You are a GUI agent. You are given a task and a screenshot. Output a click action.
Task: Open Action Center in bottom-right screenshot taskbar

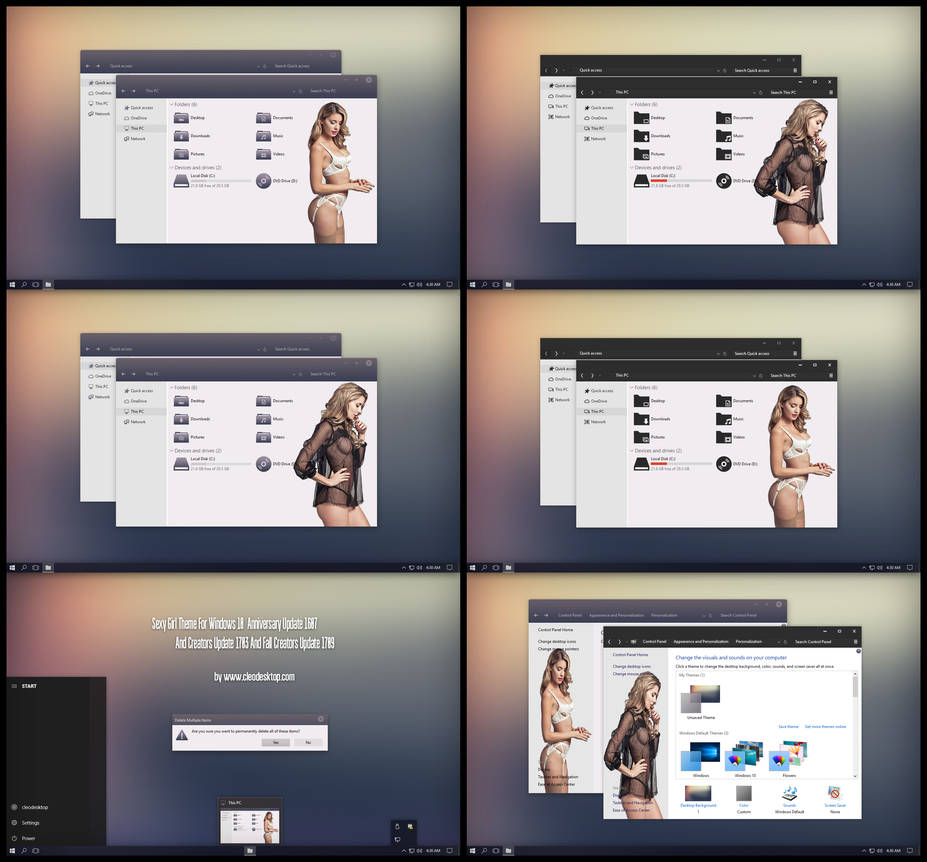(x=910, y=851)
